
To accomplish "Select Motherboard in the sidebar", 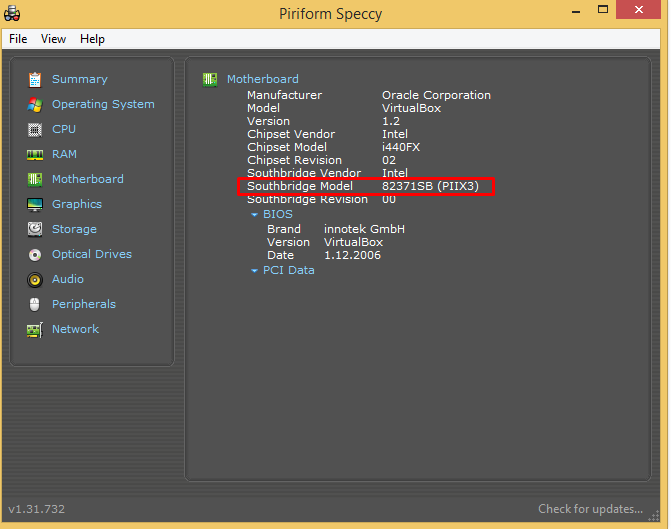I will (87, 179).
